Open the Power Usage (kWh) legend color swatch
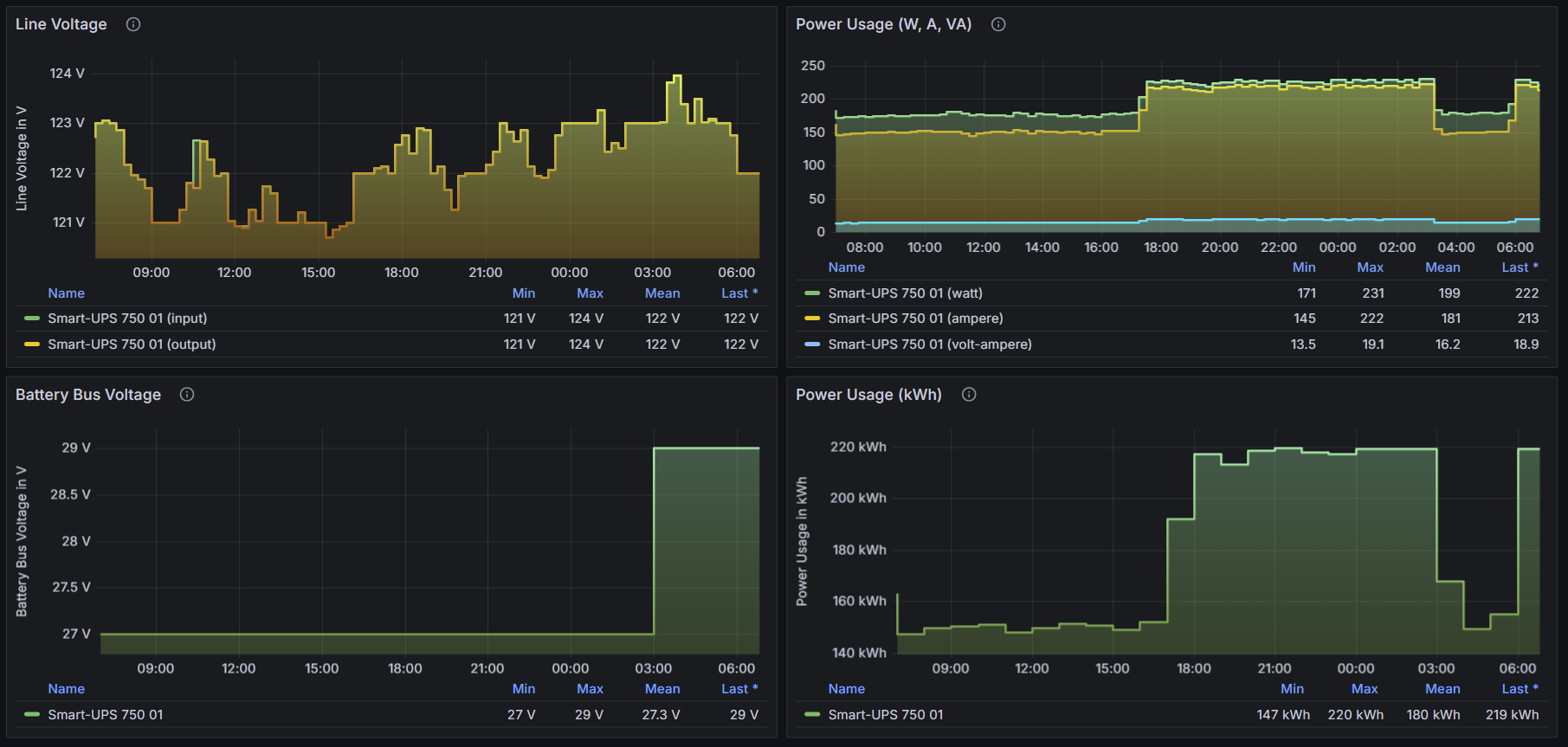Screen dimensions: 1568x747 (812, 715)
